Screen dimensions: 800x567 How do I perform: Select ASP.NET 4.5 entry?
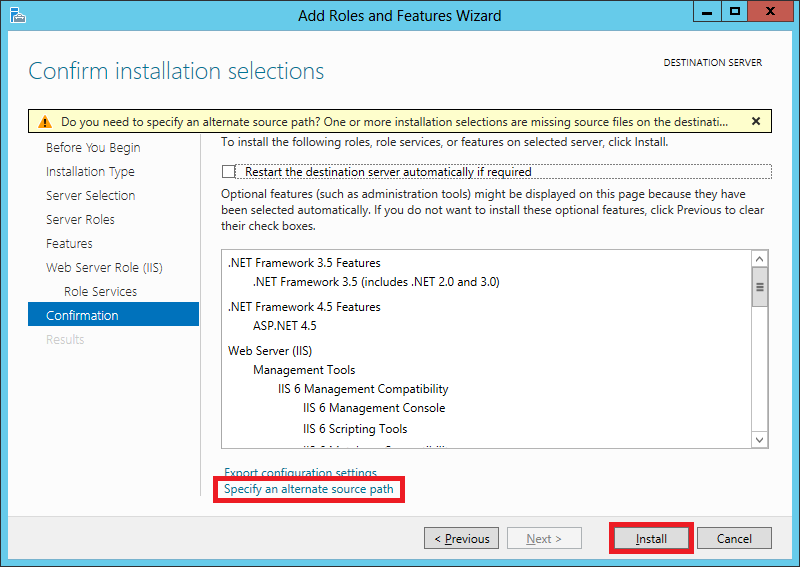pyautogui.click(x=285, y=326)
